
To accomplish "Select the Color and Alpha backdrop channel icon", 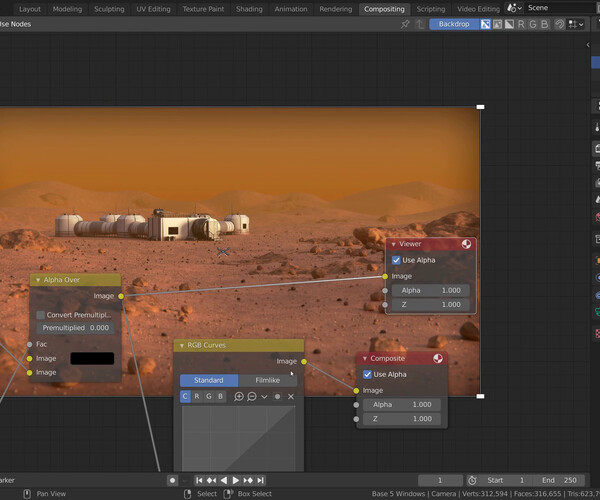I will (485, 24).
